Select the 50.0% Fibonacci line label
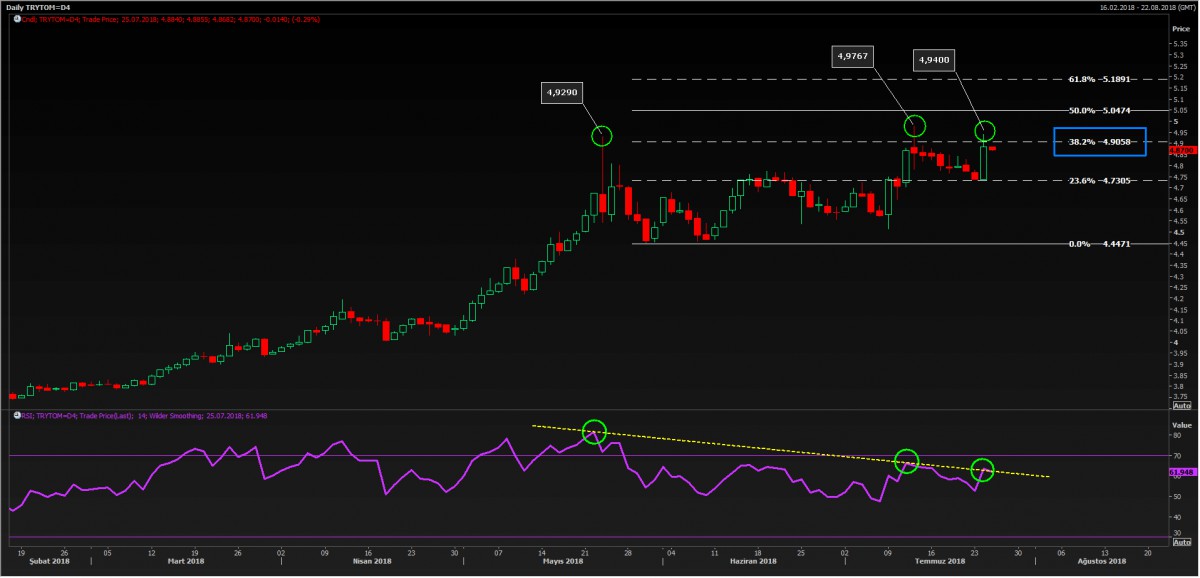The image size is (1200, 578). point(1100,110)
